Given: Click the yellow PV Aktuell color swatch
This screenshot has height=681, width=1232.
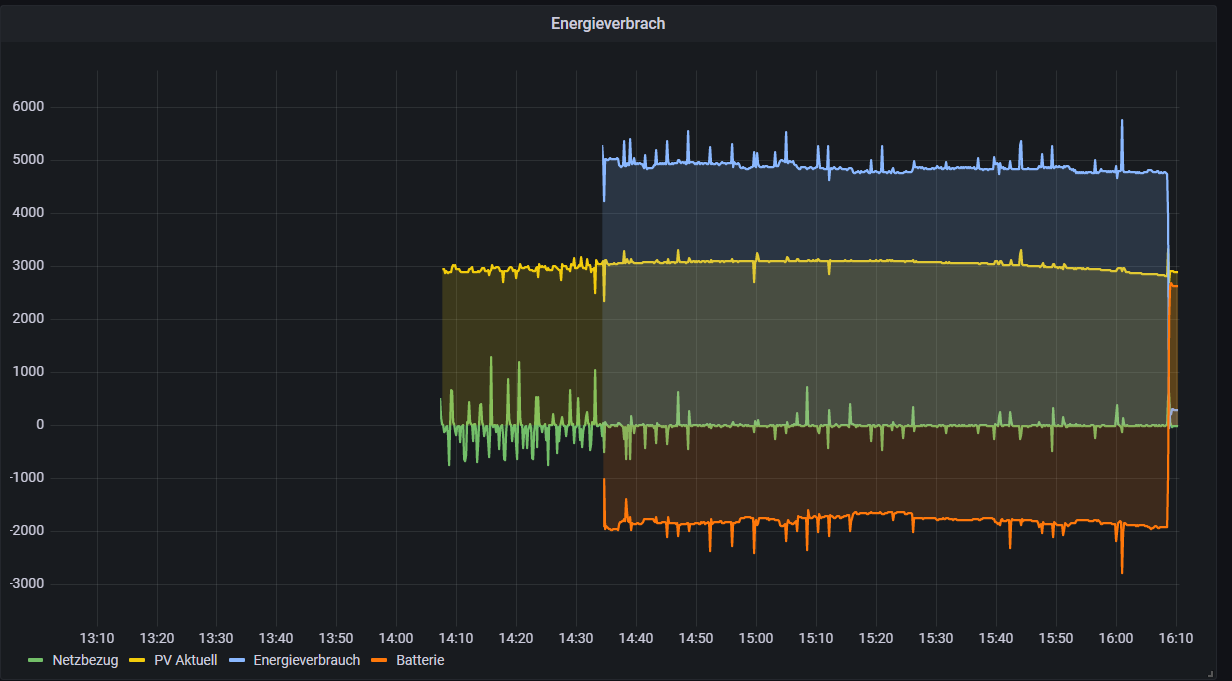Looking at the screenshot, I should click(x=138, y=661).
